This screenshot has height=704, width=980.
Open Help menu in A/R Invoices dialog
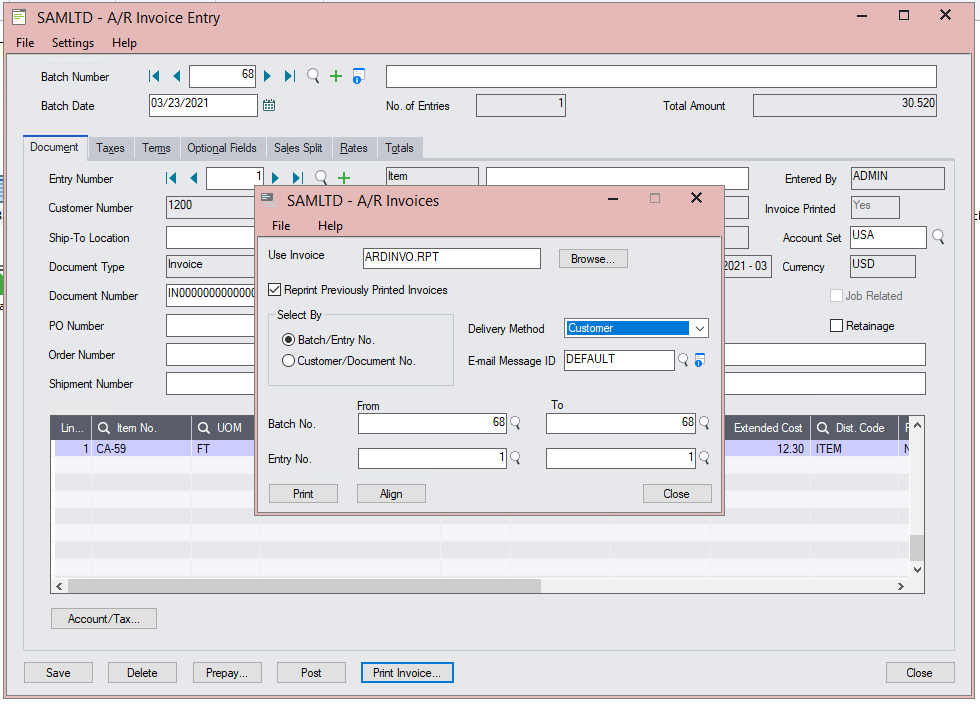click(x=330, y=226)
